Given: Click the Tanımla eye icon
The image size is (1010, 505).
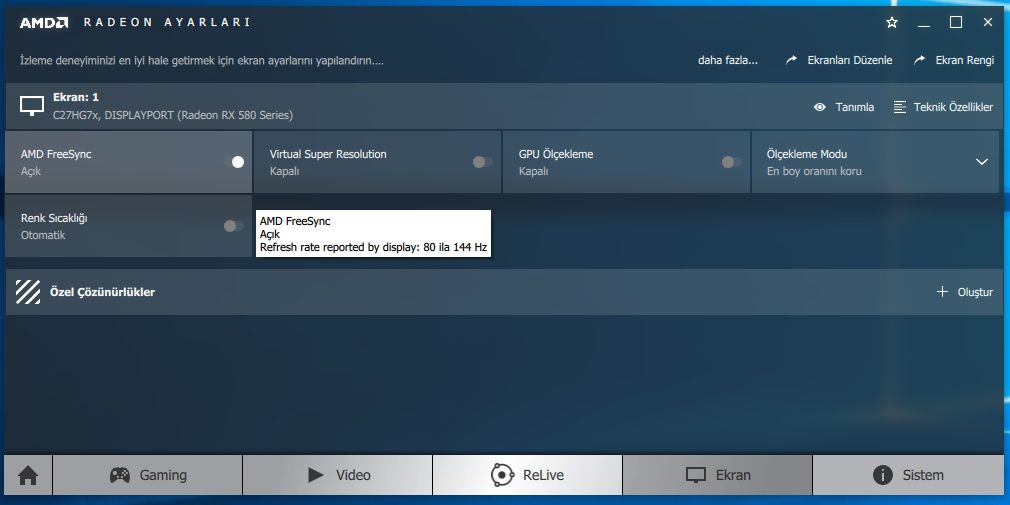Looking at the screenshot, I should [x=819, y=107].
